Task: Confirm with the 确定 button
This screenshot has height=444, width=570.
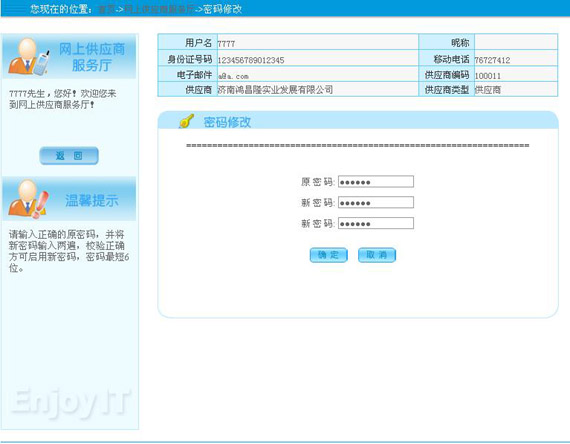Action: [329, 255]
